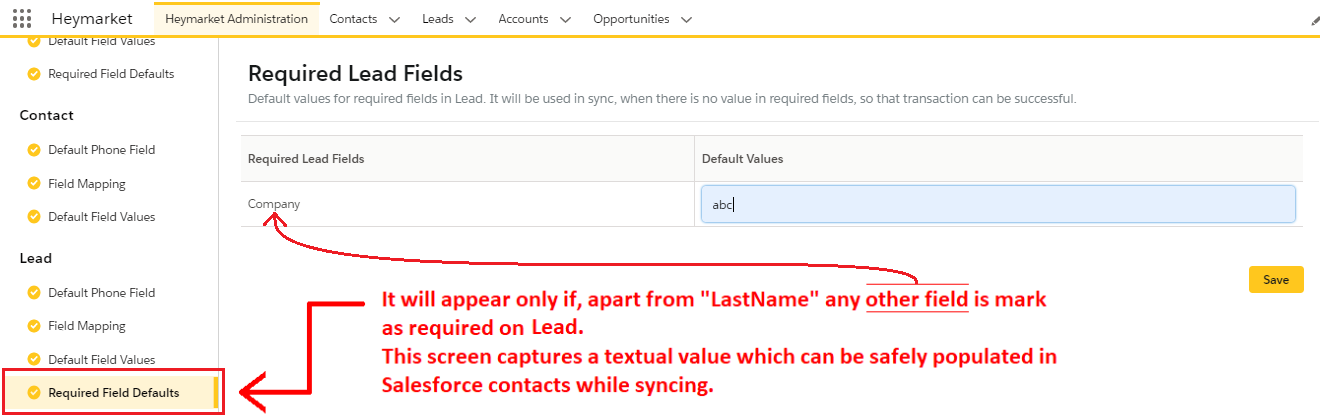The width and height of the screenshot is (1320, 415).
Task: Open the App Launcher grid icon
Action: tap(22, 18)
